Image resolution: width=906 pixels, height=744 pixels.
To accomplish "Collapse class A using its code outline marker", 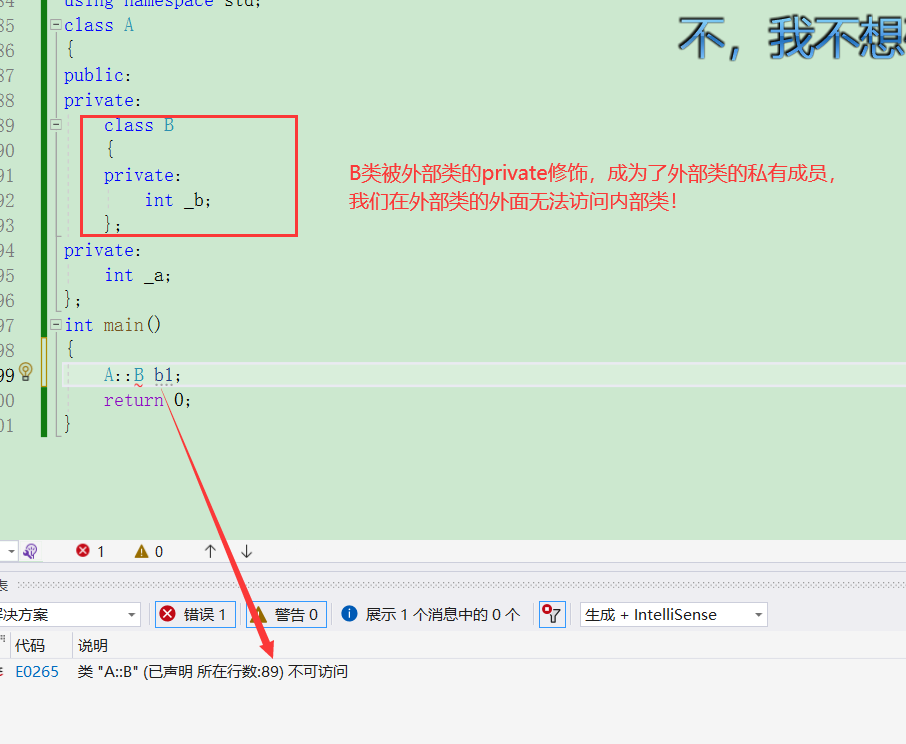I will (x=55, y=25).
